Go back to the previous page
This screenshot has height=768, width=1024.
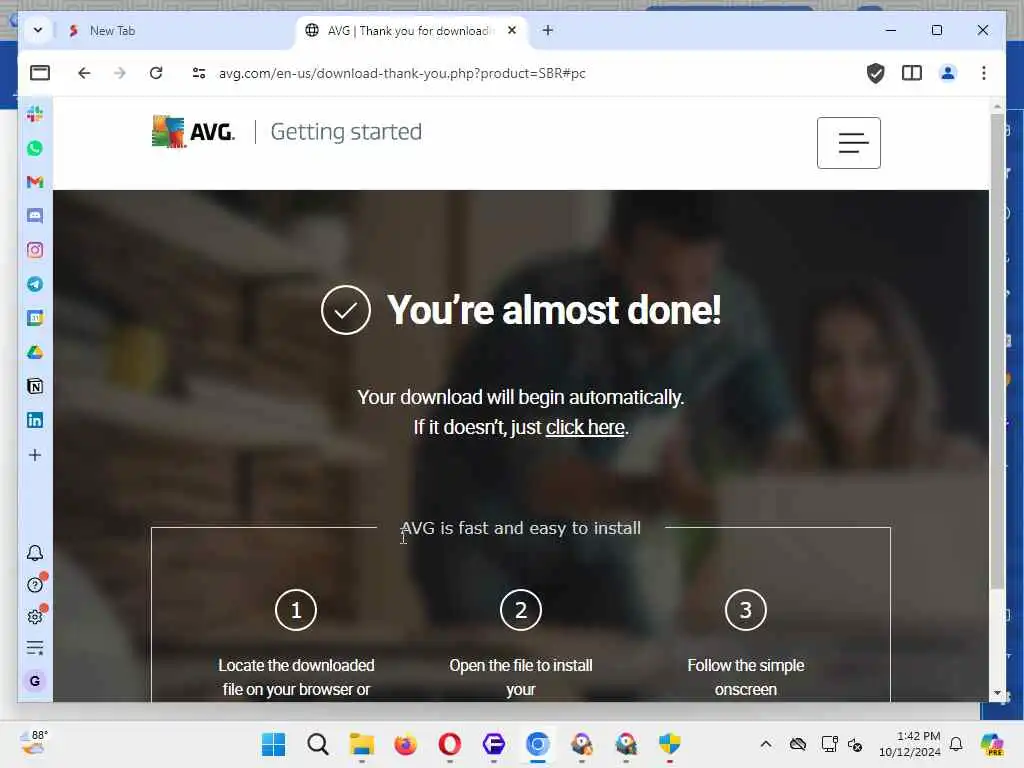(x=84, y=72)
